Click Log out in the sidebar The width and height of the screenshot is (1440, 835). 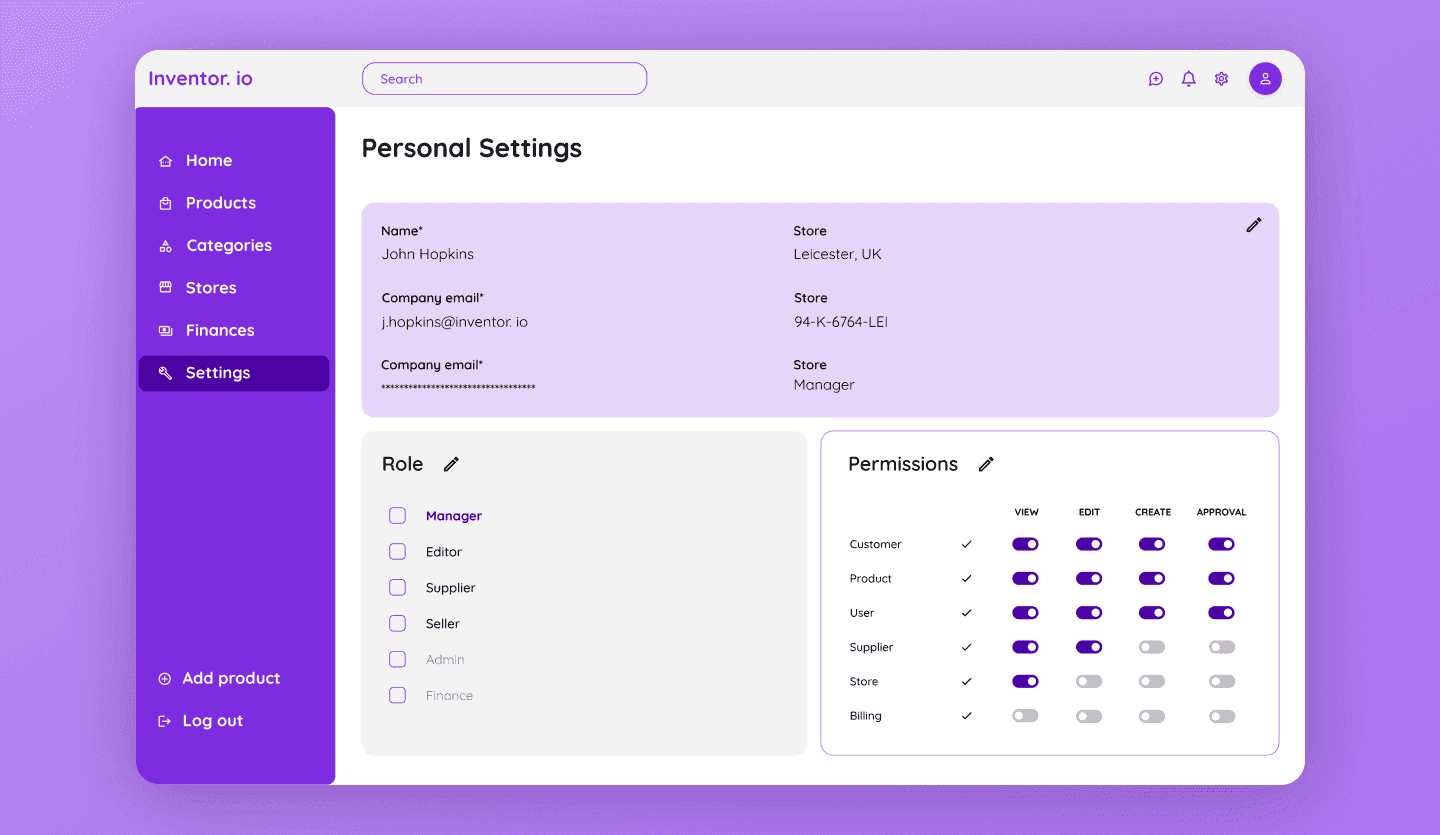[201, 721]
